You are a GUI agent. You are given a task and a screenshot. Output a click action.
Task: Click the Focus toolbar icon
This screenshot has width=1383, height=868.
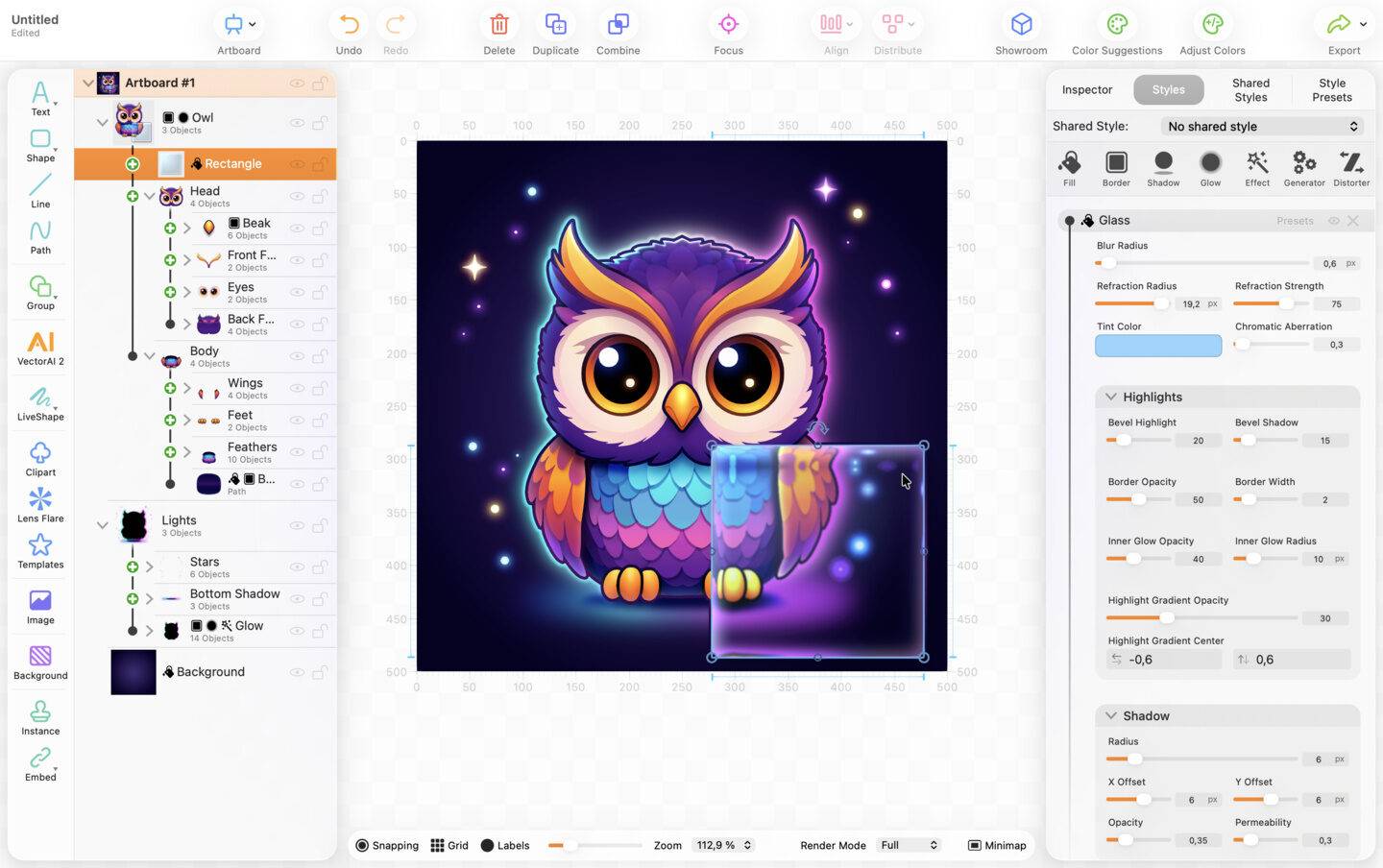(x=728, y=24)
